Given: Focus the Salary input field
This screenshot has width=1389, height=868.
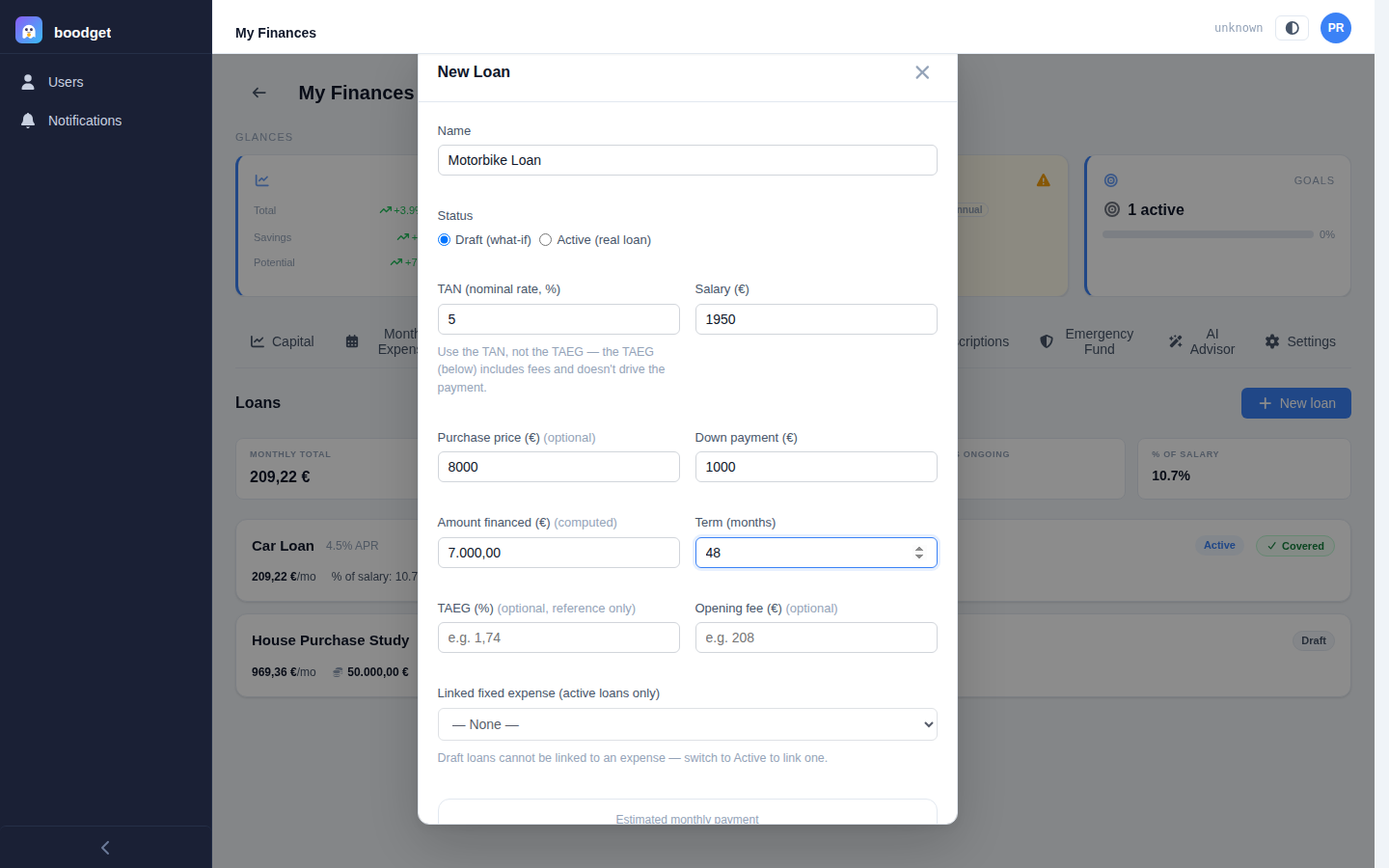Looking at the screenshot, I should (816, 319).
